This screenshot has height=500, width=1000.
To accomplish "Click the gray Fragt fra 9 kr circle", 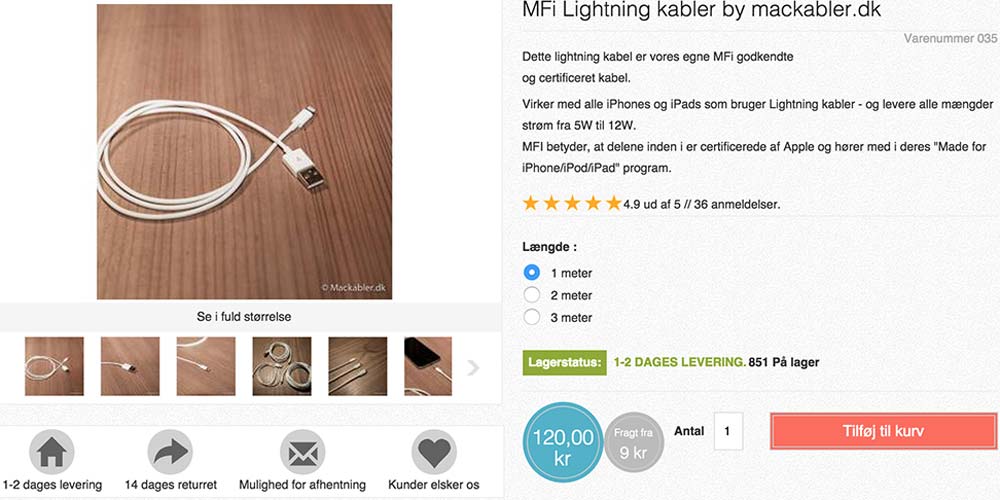I will 633,443.
